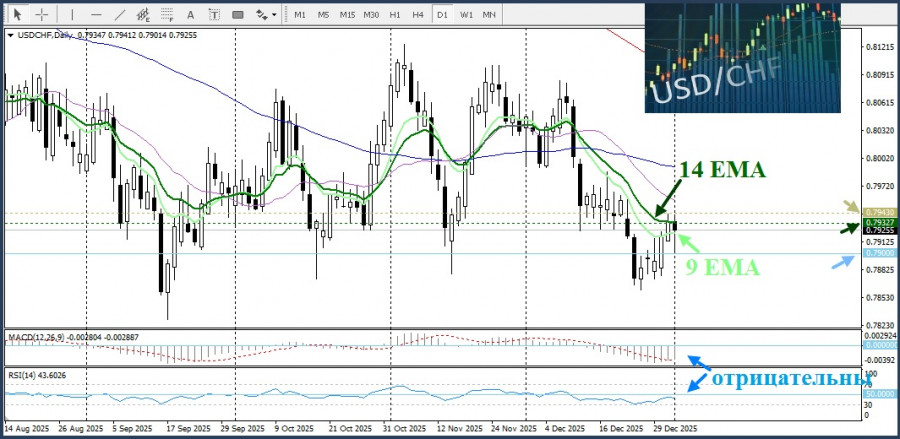Select the Fibonacci retracement tool
The image size is (900, 439).
point(169,14)
